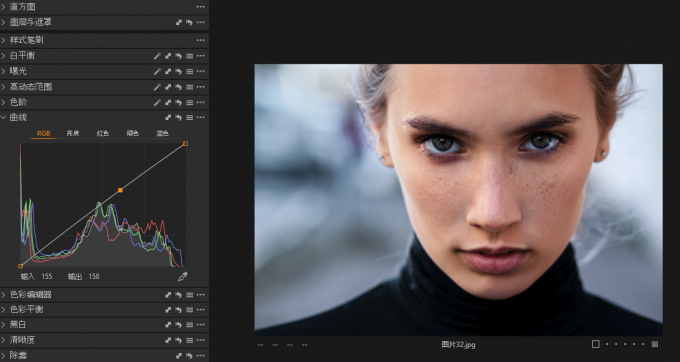Reset the 图层与遮罩 panel with undo icon
680x362 pixels.
click(x=189, y=23)
